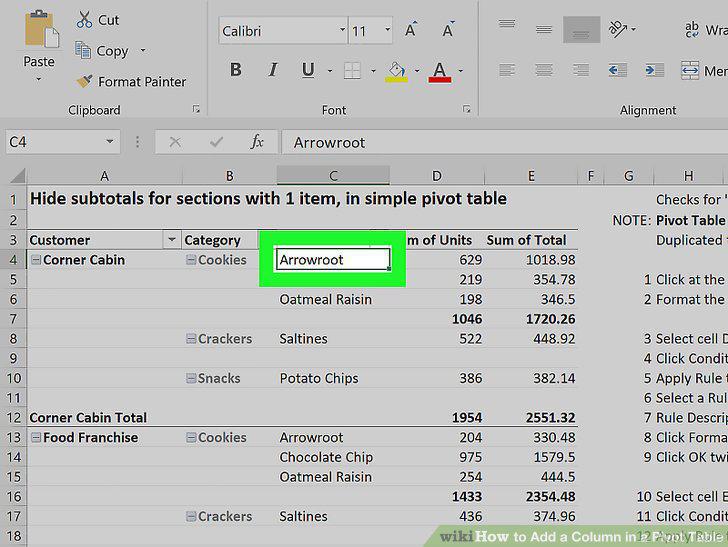Set Middle Align vertical alignment
The image size is (728, 547).
pos(544,29)
